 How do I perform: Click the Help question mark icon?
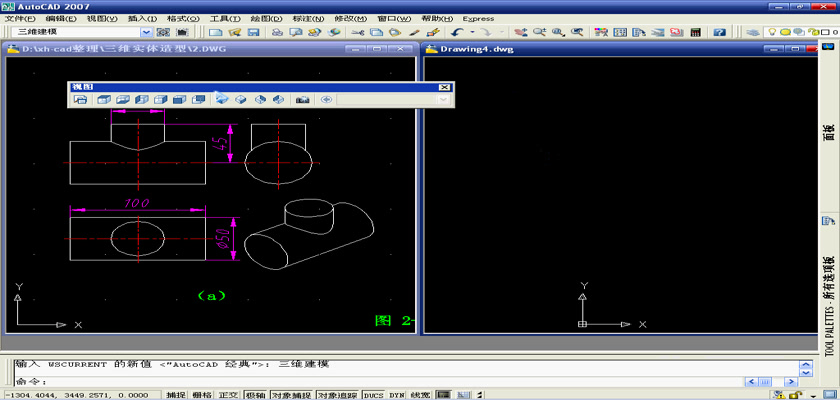[719, 32]
